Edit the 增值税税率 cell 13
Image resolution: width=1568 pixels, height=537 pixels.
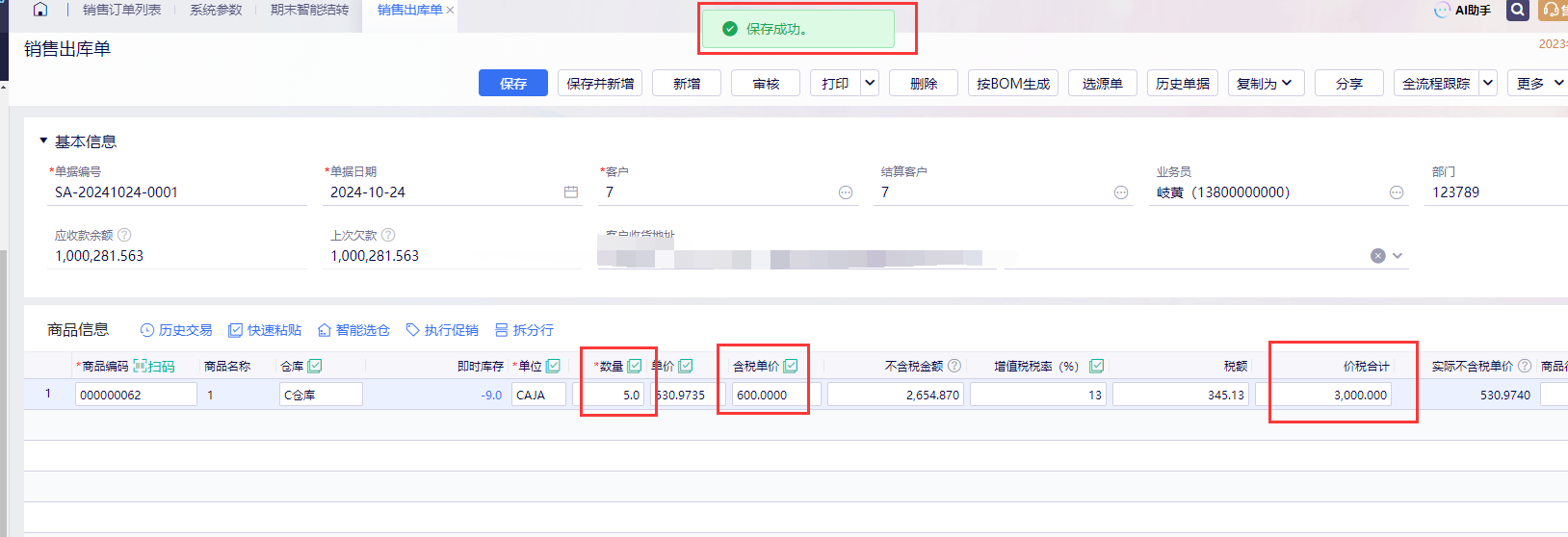pos(1037,395)
